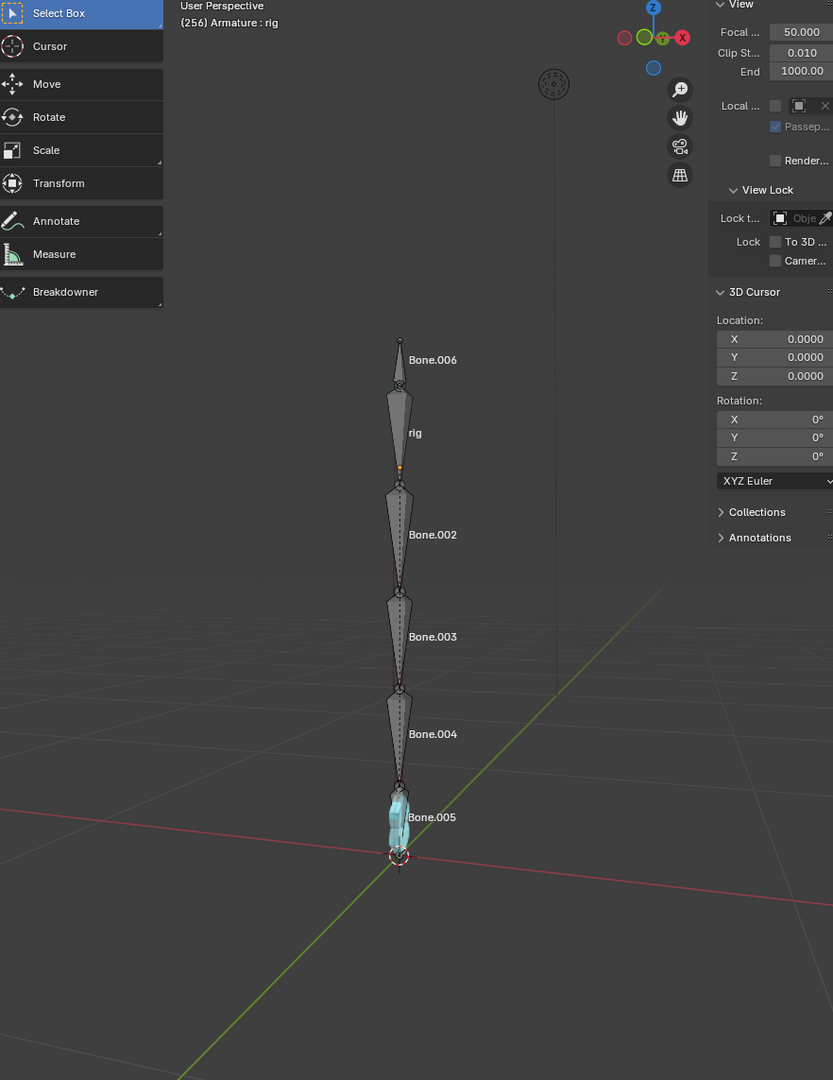Screen dimensions: 833x1080
Task: Click the Clip Start field 0.010
Action: [801, 53]
